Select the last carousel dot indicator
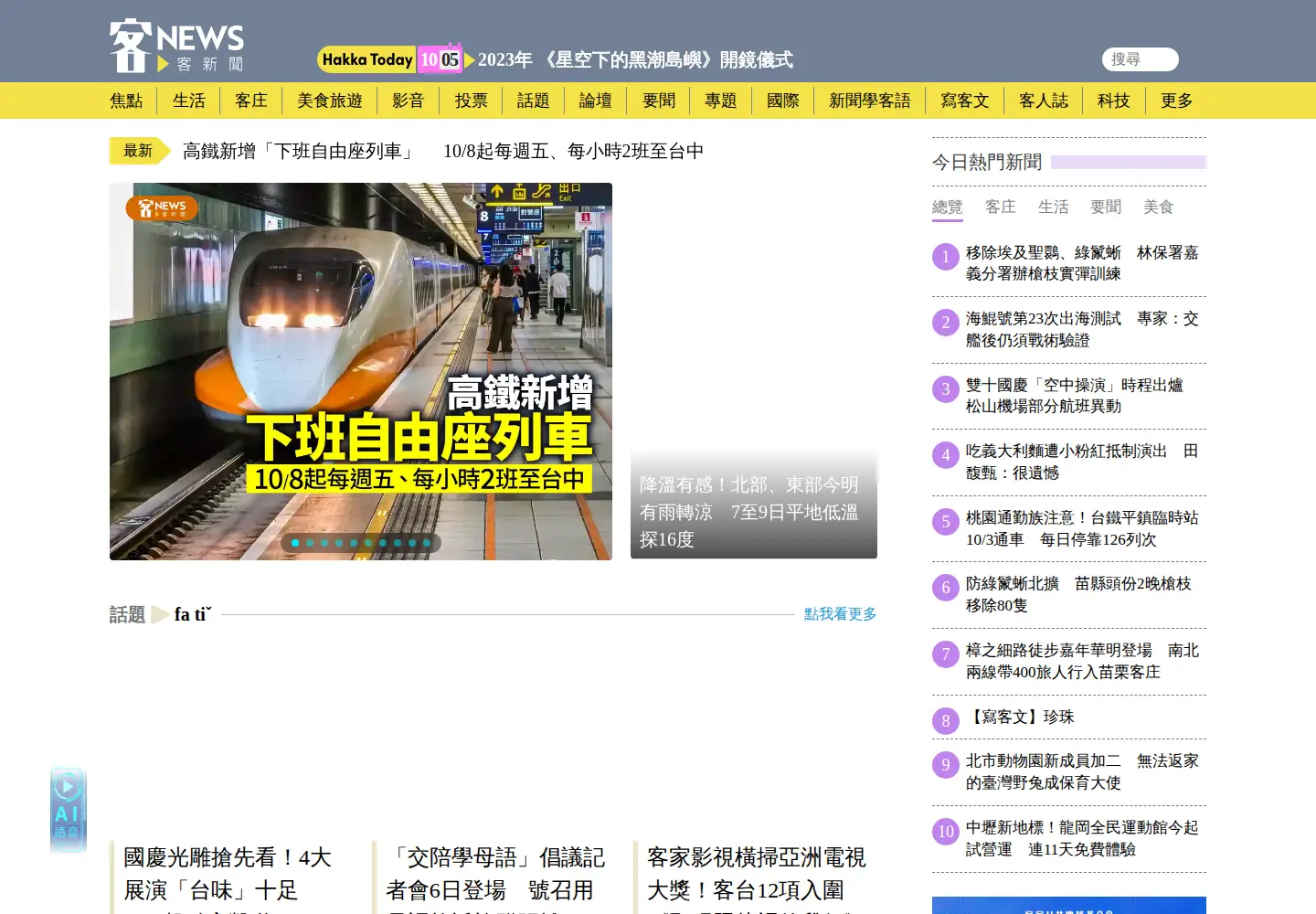This screenshot has height=914, width=1316. coord(427,543)
